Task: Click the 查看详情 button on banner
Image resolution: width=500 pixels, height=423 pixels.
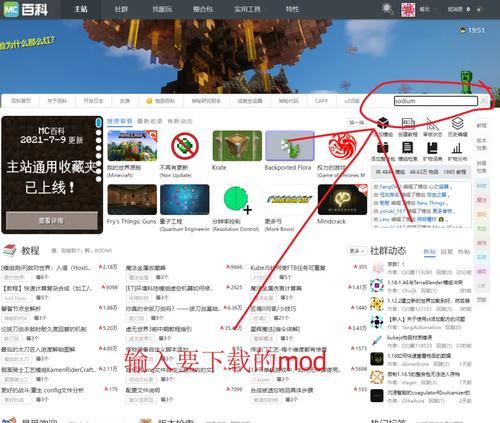Action: pyautogui.click(x=52, y=221)
